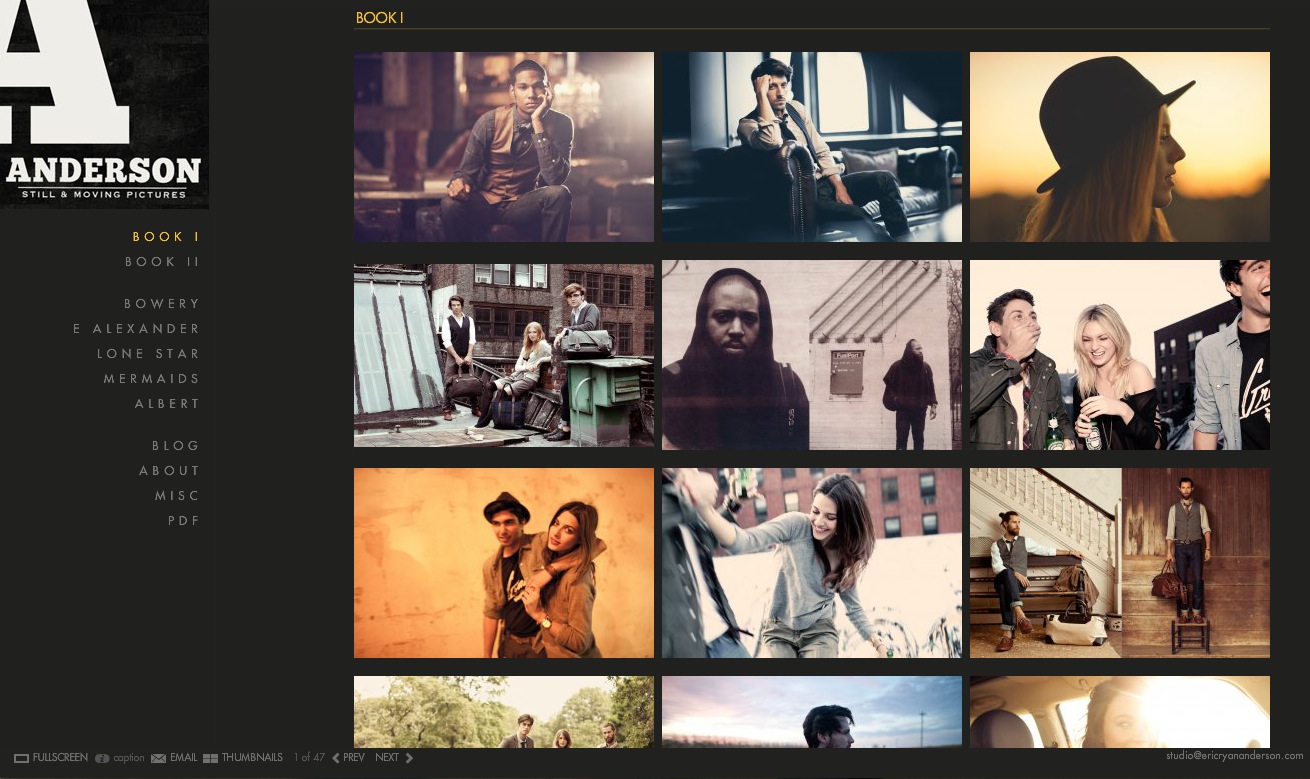Click the Anderson logo in the sidebar
Image resolution: width=1310 pixels, height=779 pixels.
coord(104,104)
